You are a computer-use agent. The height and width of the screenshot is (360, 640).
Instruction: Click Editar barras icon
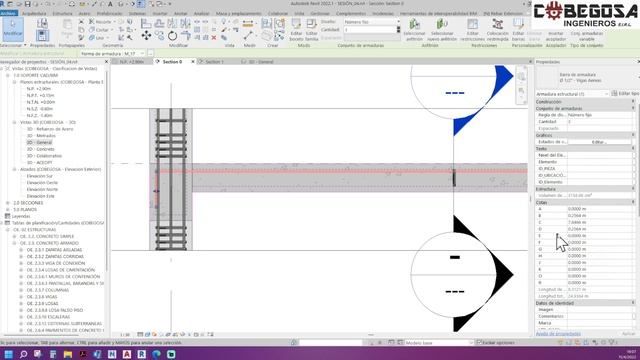click(518, 30)
